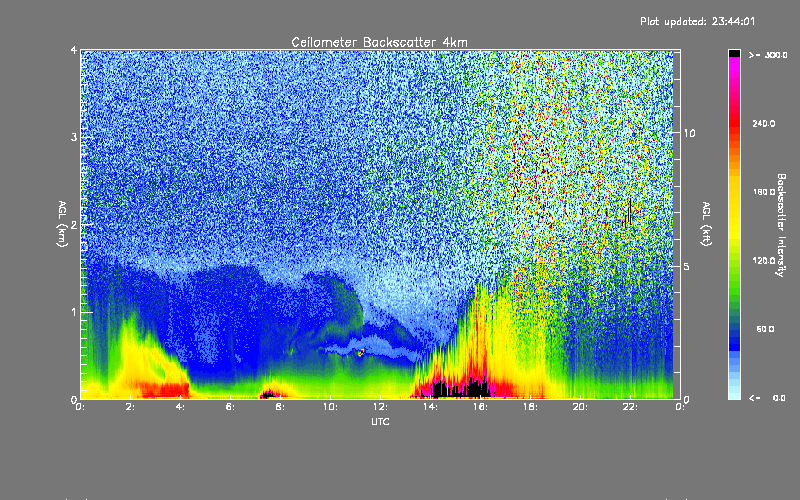This screenshot has width=800, height=500.
Task: Click the '22:' UTC tick label
Action: [x=631, y=407]
